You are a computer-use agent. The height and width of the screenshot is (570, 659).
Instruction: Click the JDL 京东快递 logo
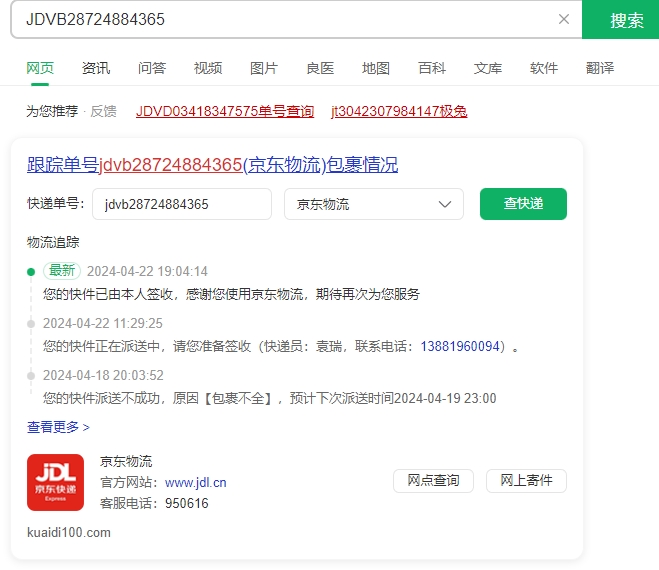click(55, 482)
